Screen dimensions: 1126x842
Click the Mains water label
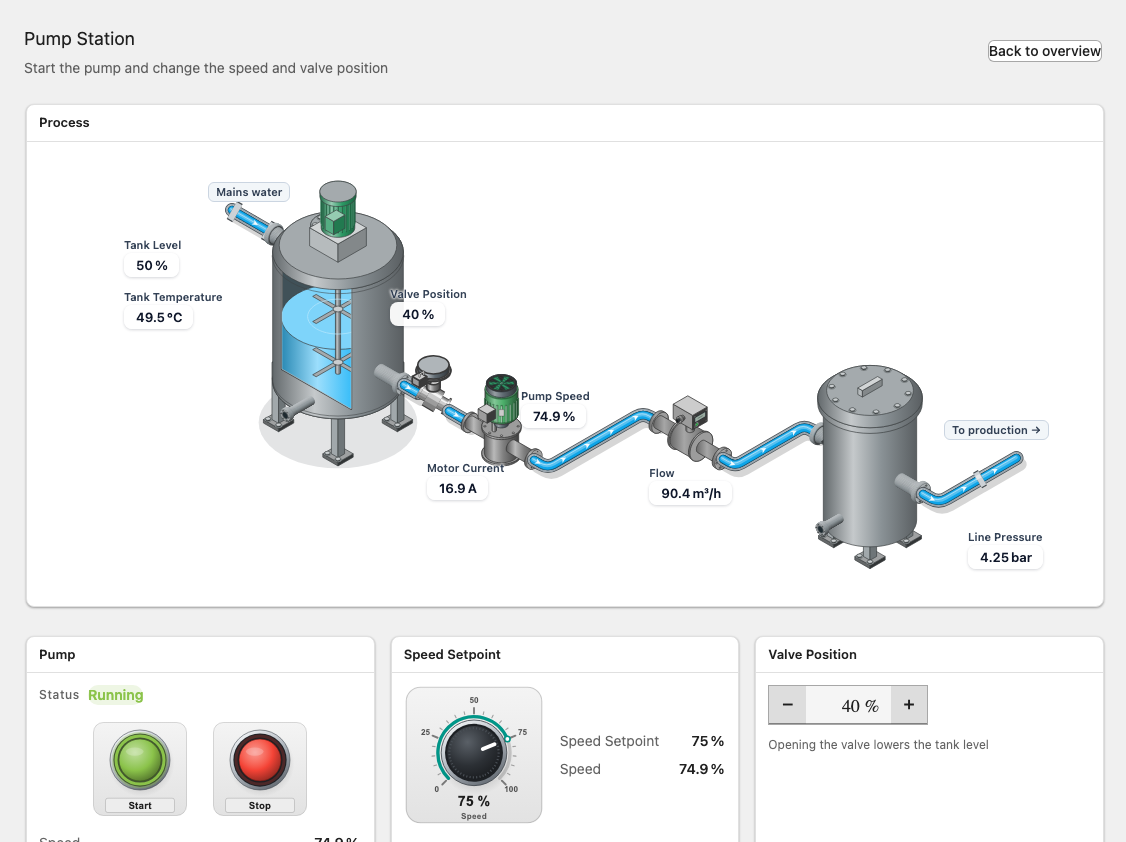[249, 192]
